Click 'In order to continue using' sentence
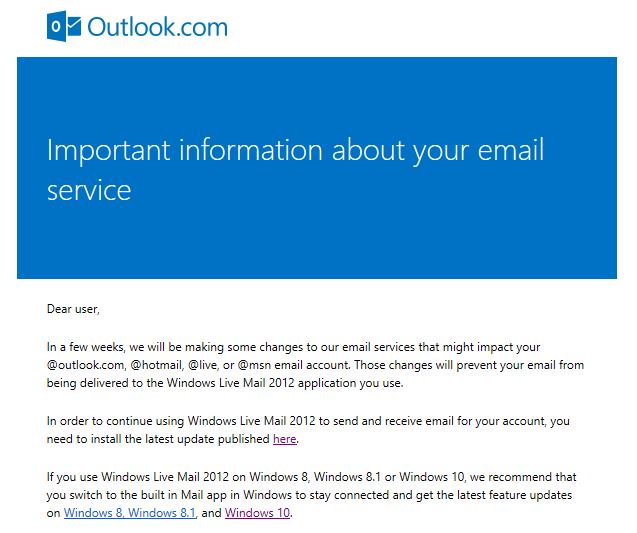Viewport: 637px width, 533px height. click(115, 420)
